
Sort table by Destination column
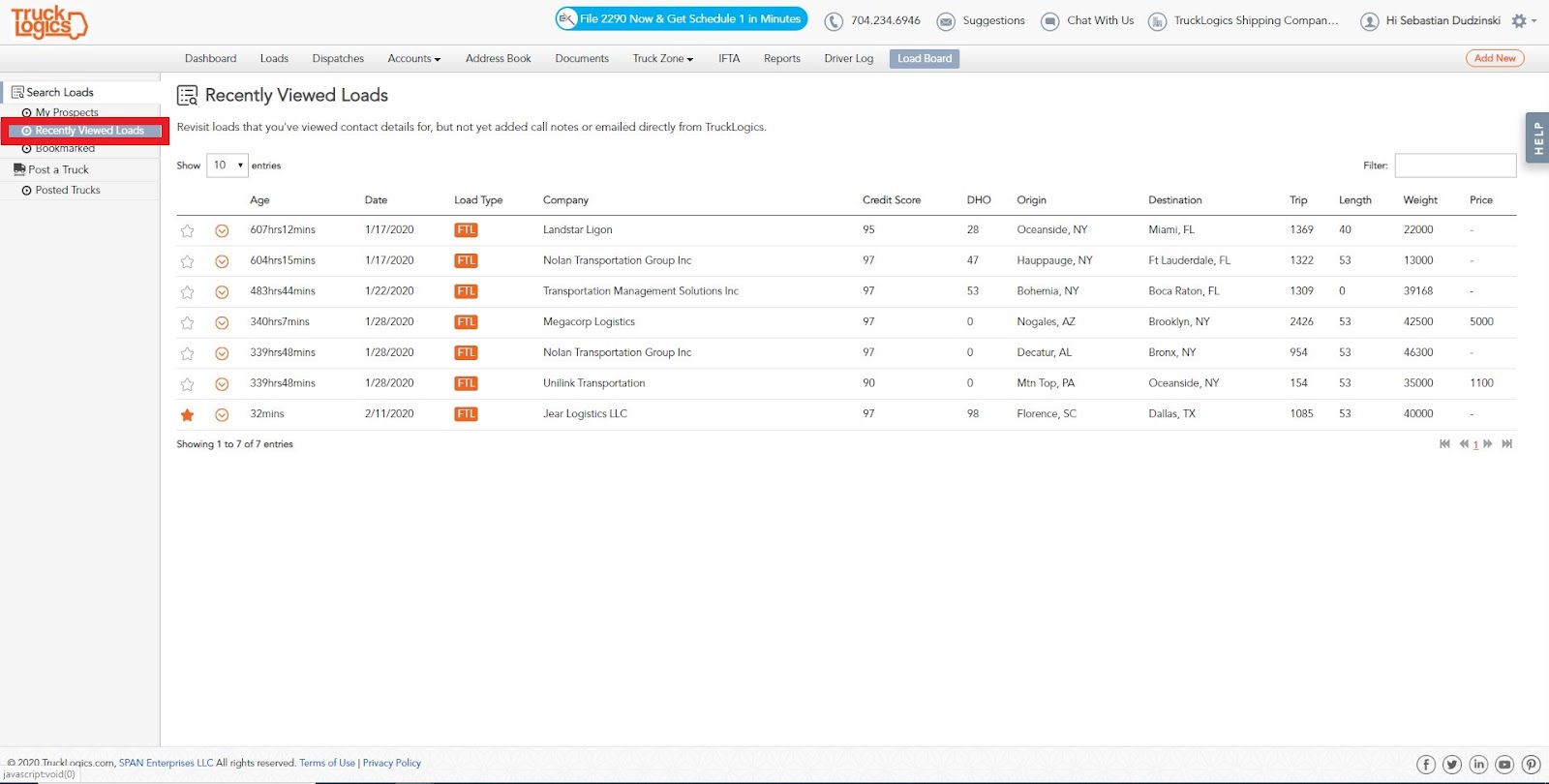(1175, 200)
